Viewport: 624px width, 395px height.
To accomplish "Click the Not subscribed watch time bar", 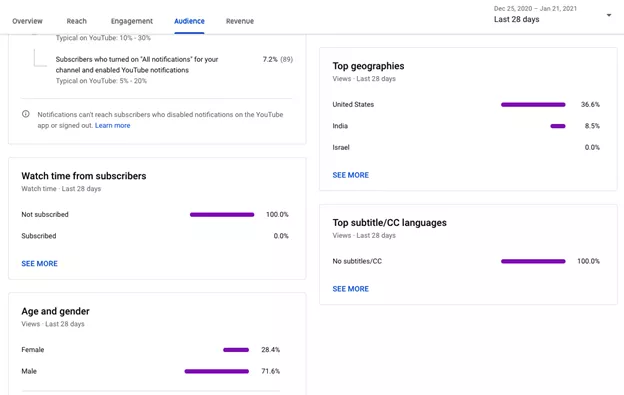I will click(222, 215).
